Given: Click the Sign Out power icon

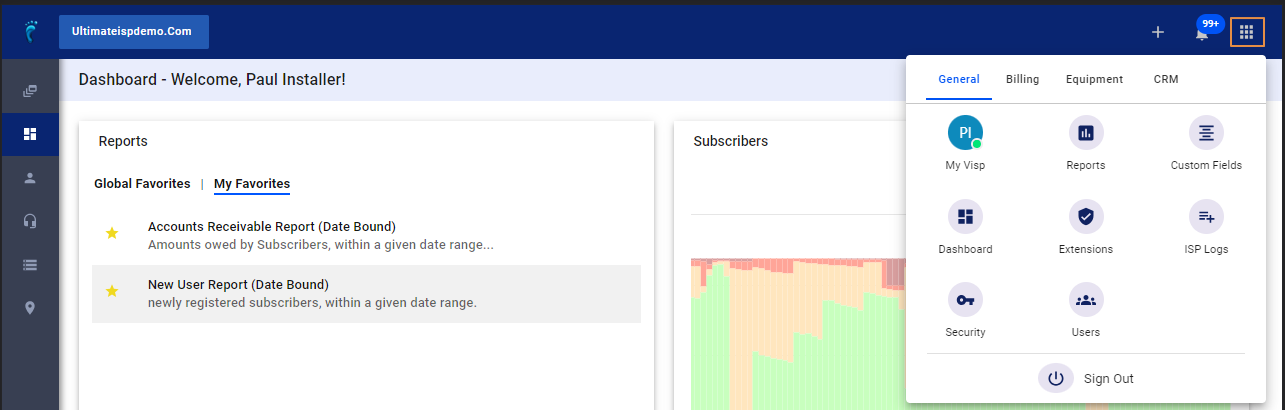Looking at the screenshot, I should [x=1056, y=379].
